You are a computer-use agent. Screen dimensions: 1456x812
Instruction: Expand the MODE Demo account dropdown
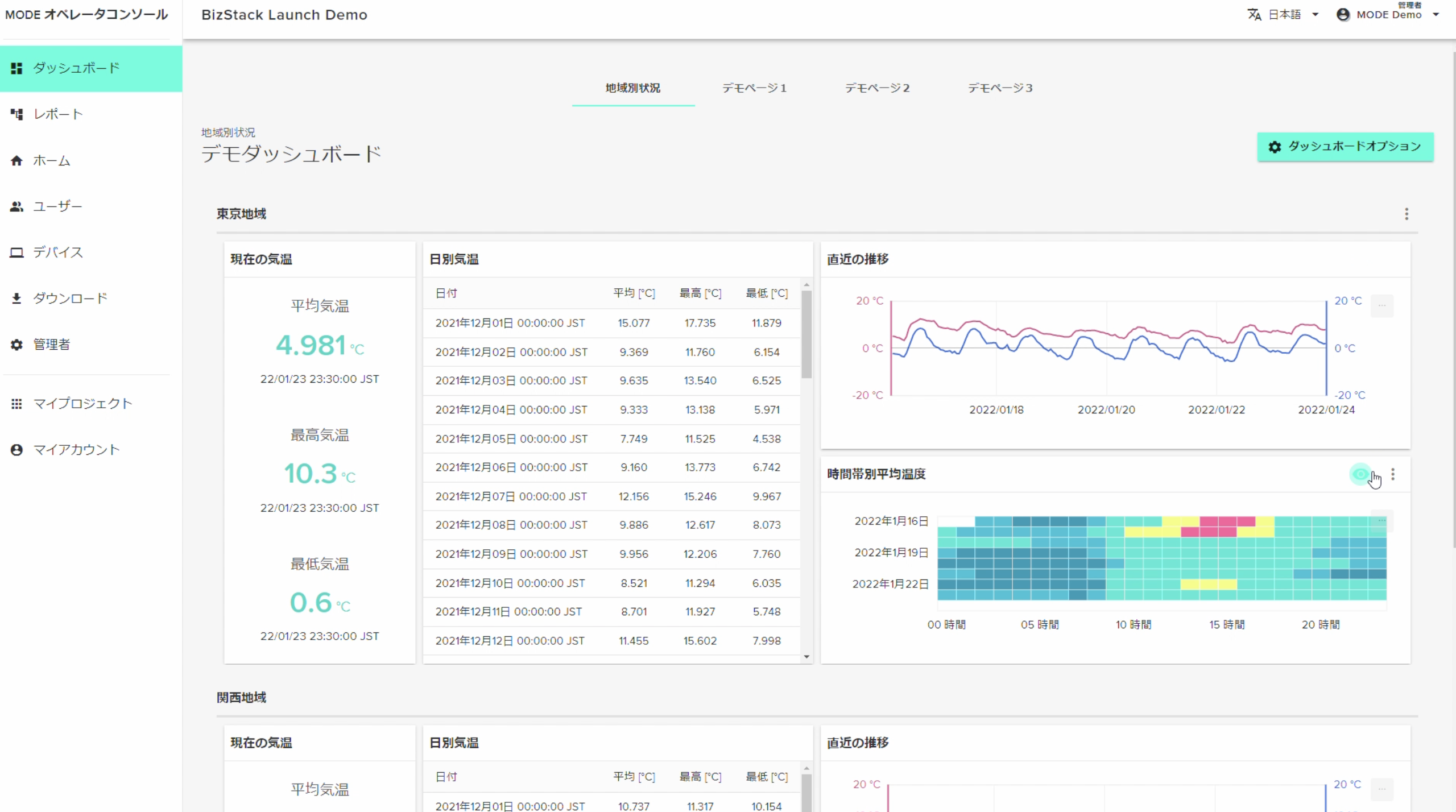[x=1389, y=14]
